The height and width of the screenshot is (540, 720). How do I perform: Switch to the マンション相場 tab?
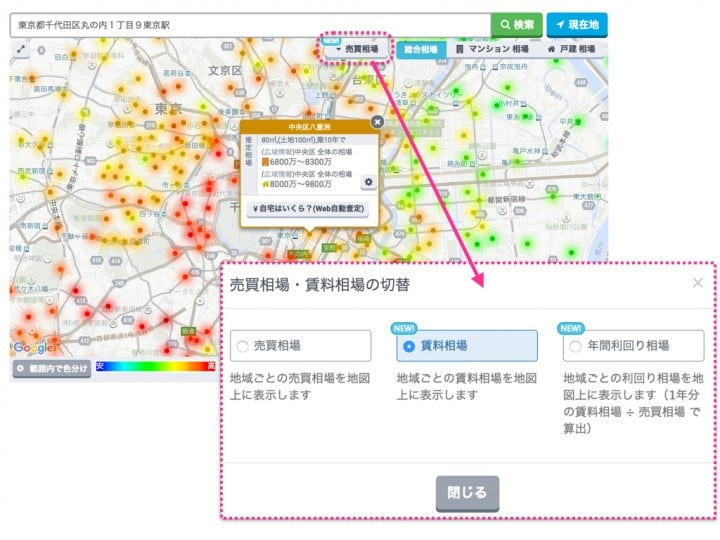(491, 49)
